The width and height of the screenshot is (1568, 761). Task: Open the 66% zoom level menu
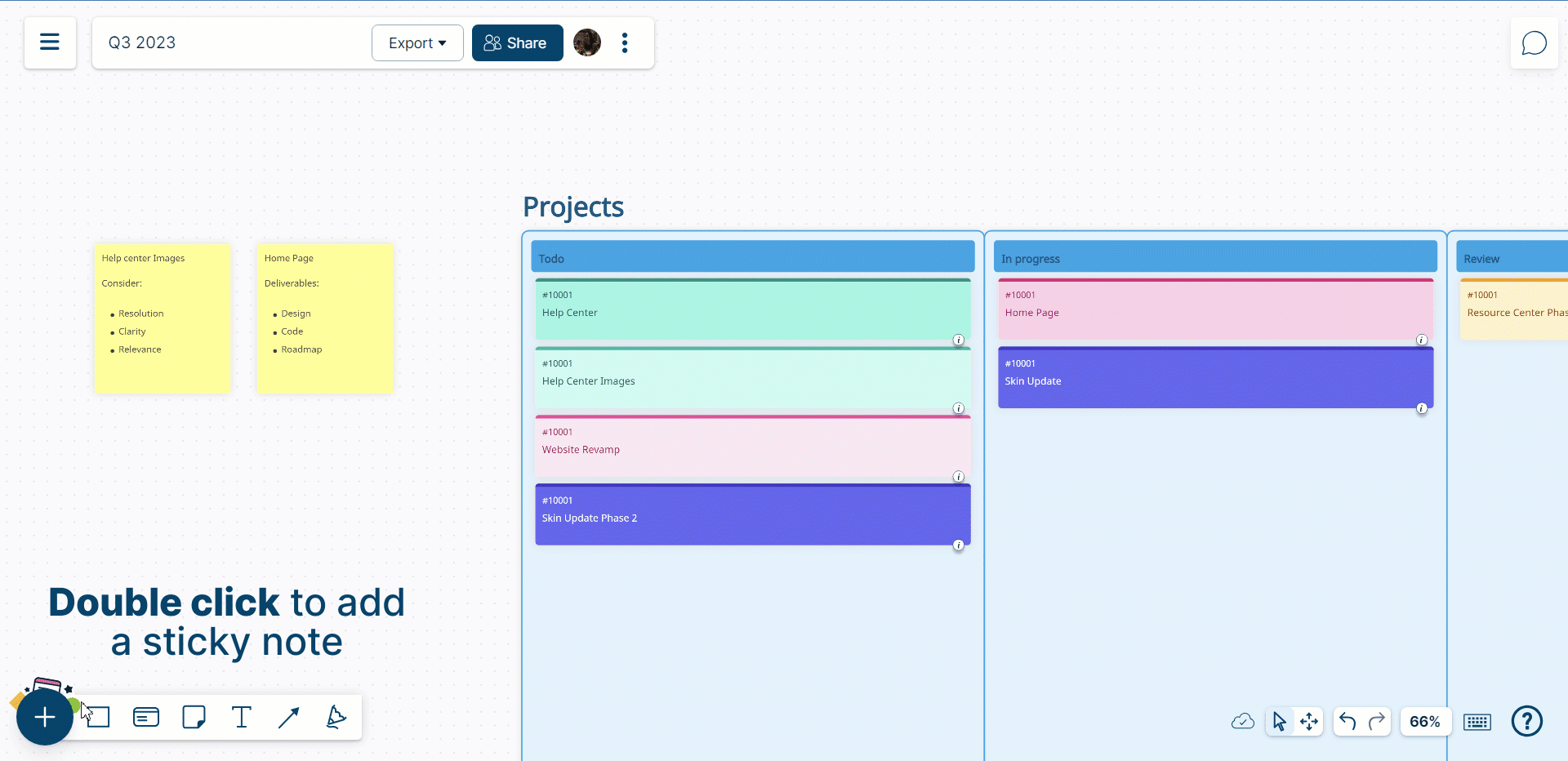tap(1424, 722)
